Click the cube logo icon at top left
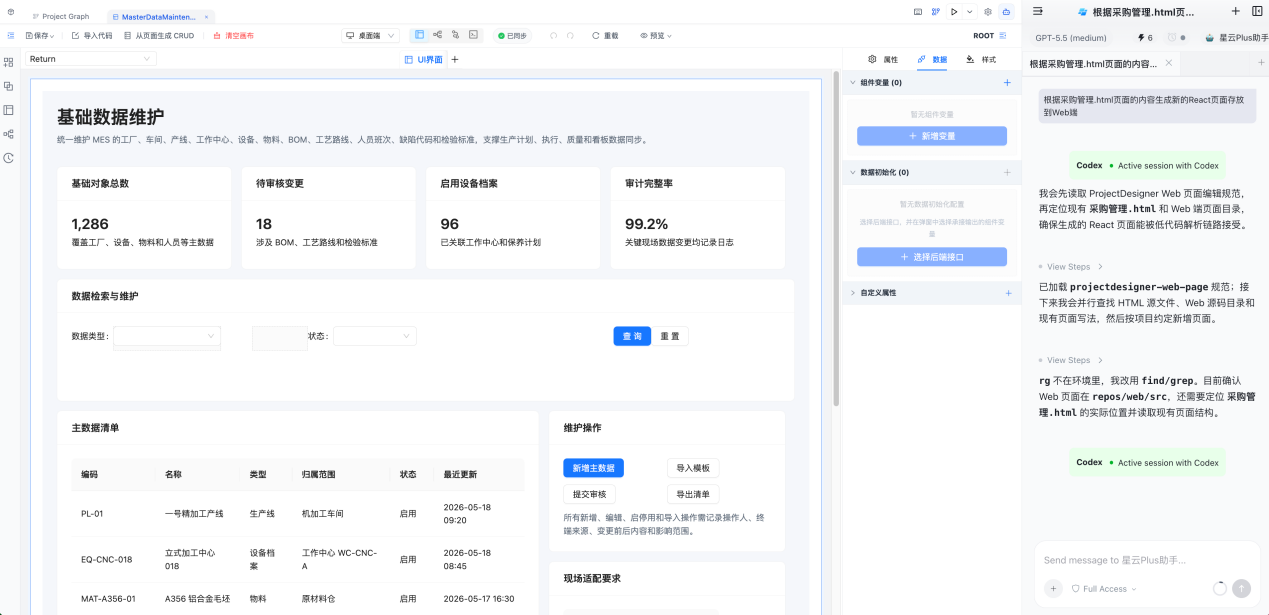 click(x=11, y=12)
